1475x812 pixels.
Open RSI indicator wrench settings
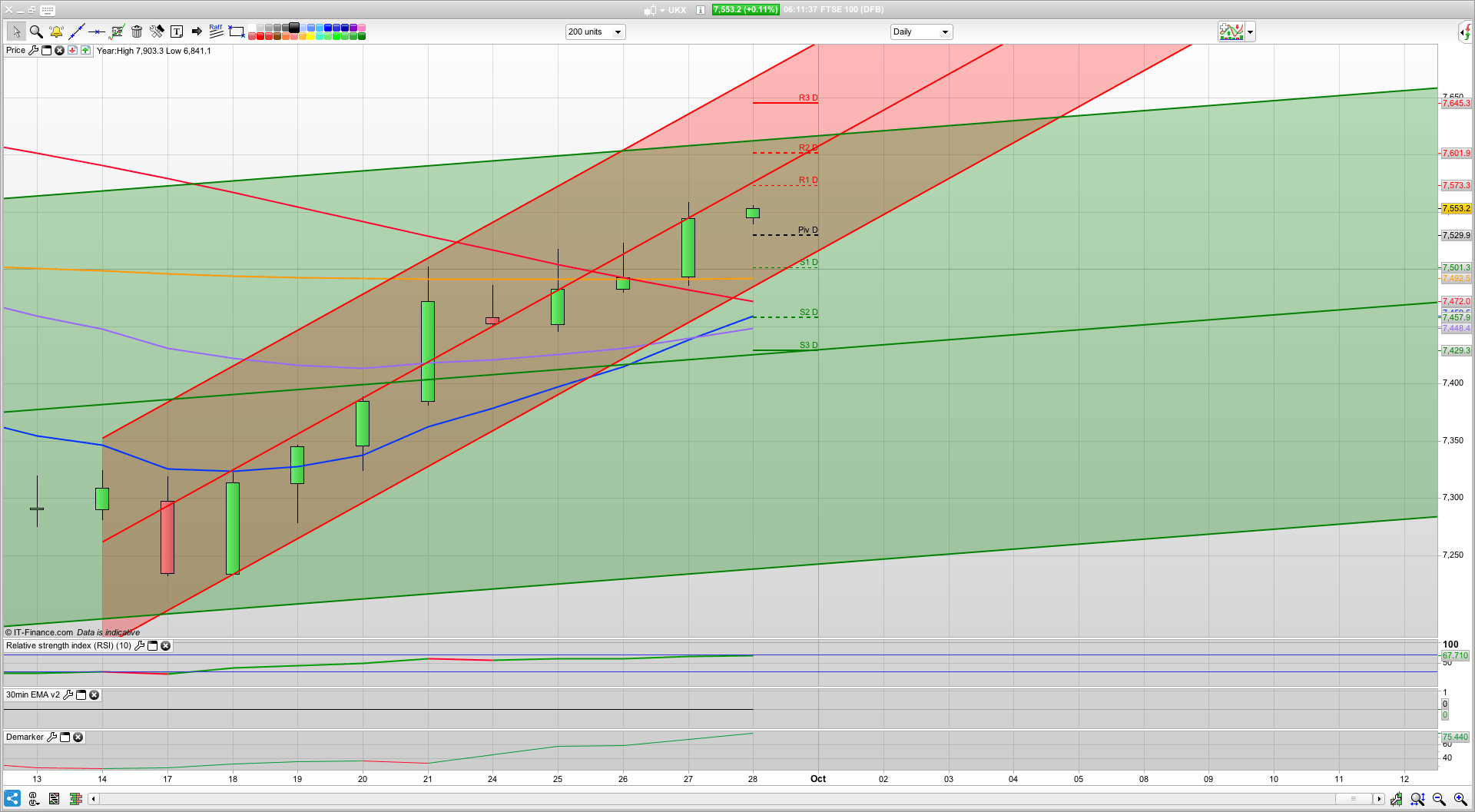point(139,646)
